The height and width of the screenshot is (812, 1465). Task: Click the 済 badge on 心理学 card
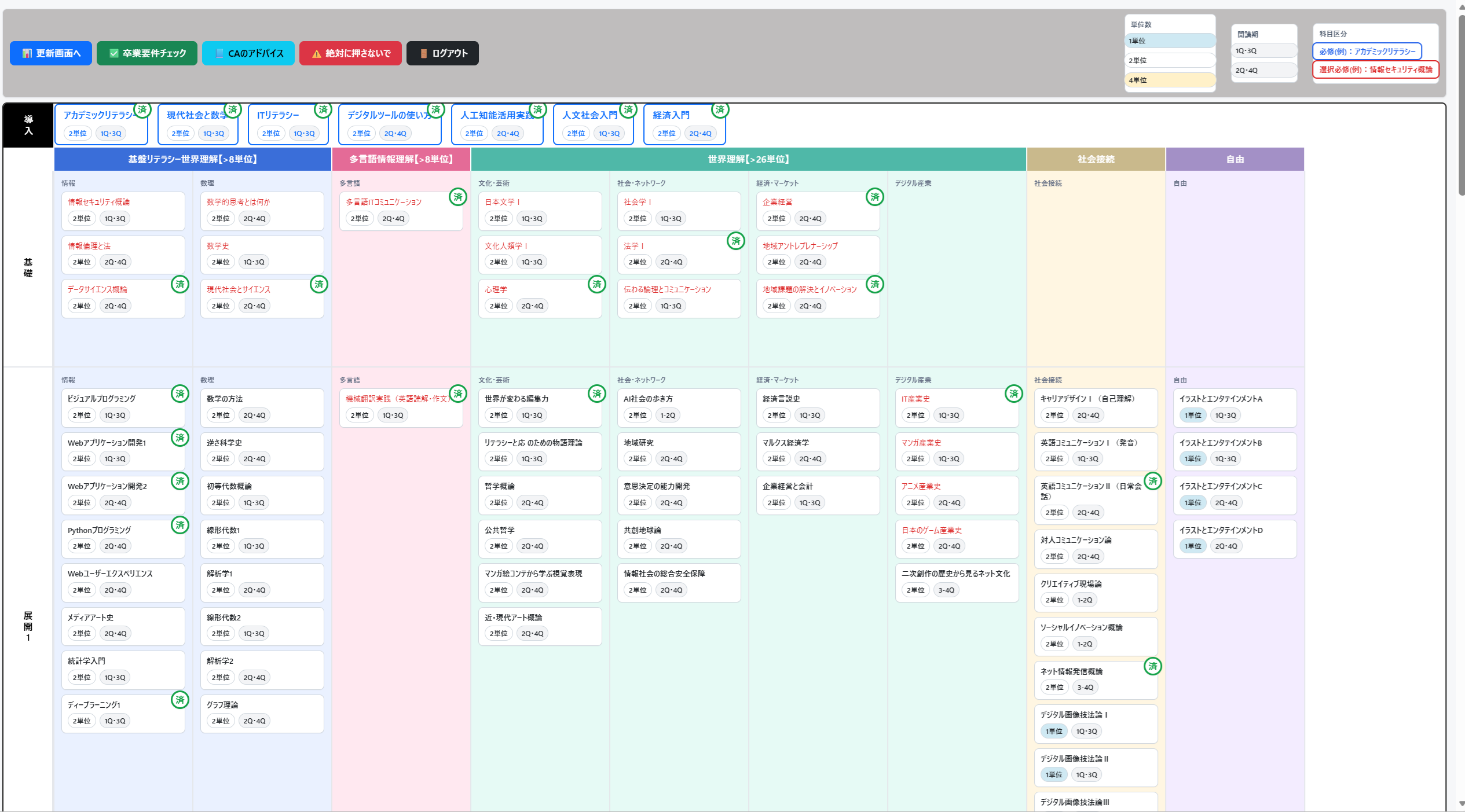(596, 284)
